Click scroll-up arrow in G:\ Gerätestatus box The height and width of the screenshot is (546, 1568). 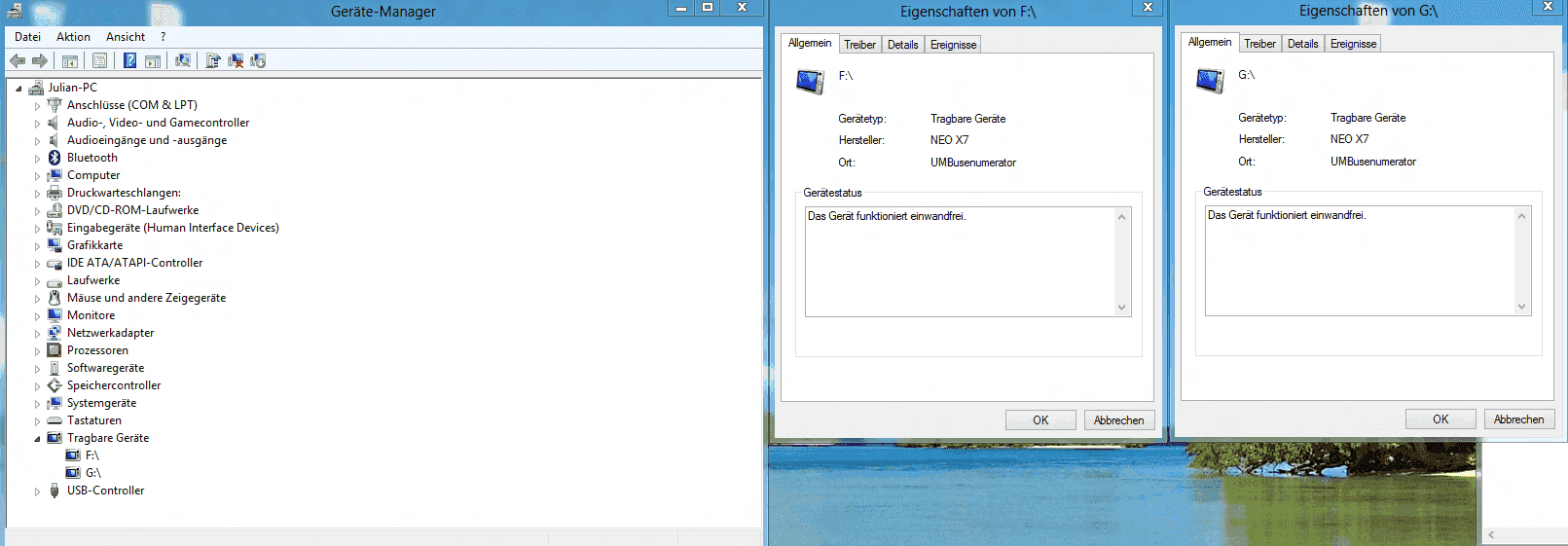click(x=1521, y=216)
